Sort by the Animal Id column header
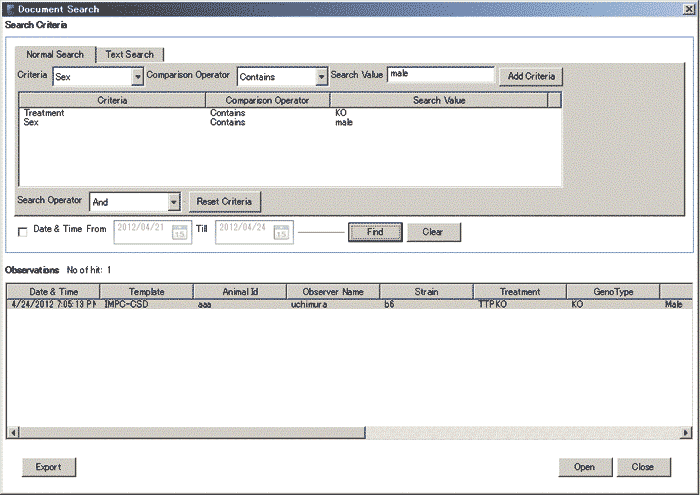 coord(240,292)
